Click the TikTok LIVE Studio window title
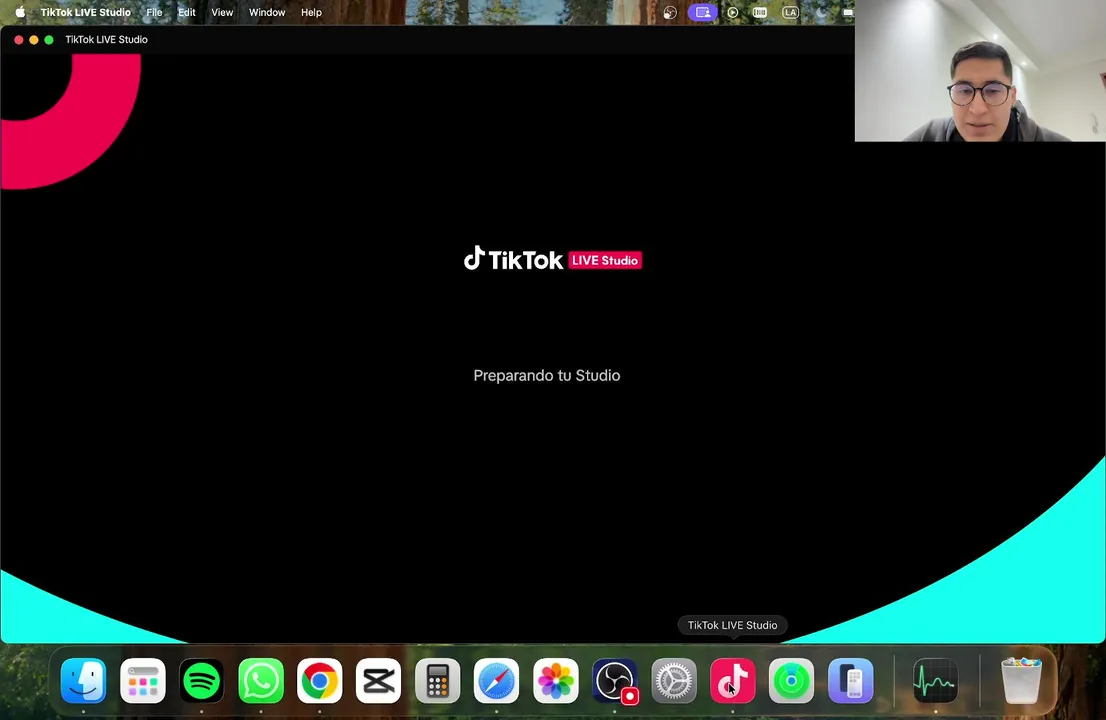The image size is (1106, 720). pyautogui.click(x=107, y=39)
